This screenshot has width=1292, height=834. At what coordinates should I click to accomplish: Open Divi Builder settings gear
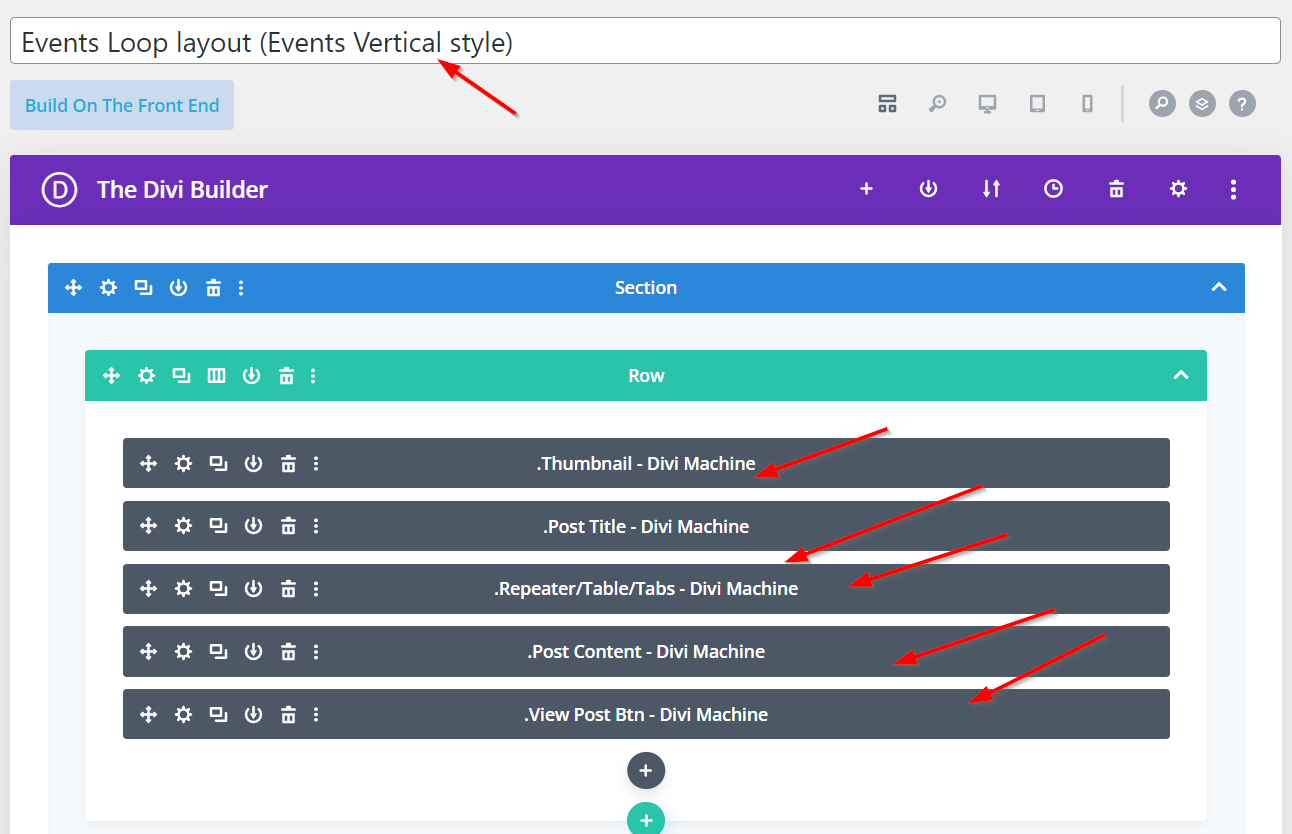click(x=1178, y=189)
